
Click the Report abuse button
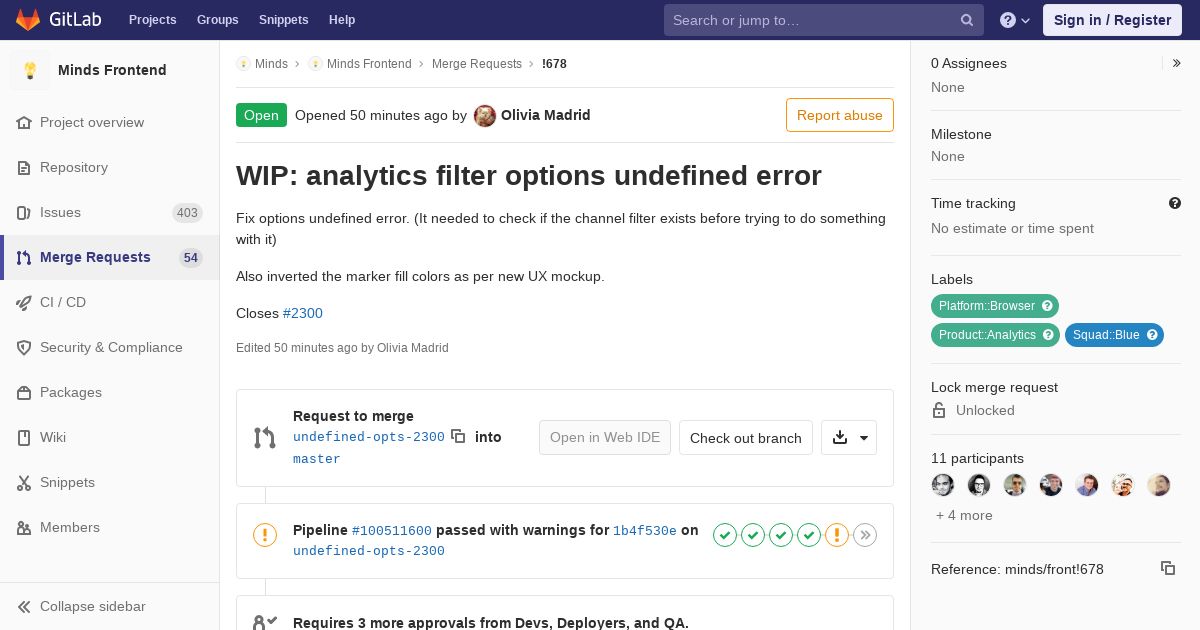click(840, 115)
